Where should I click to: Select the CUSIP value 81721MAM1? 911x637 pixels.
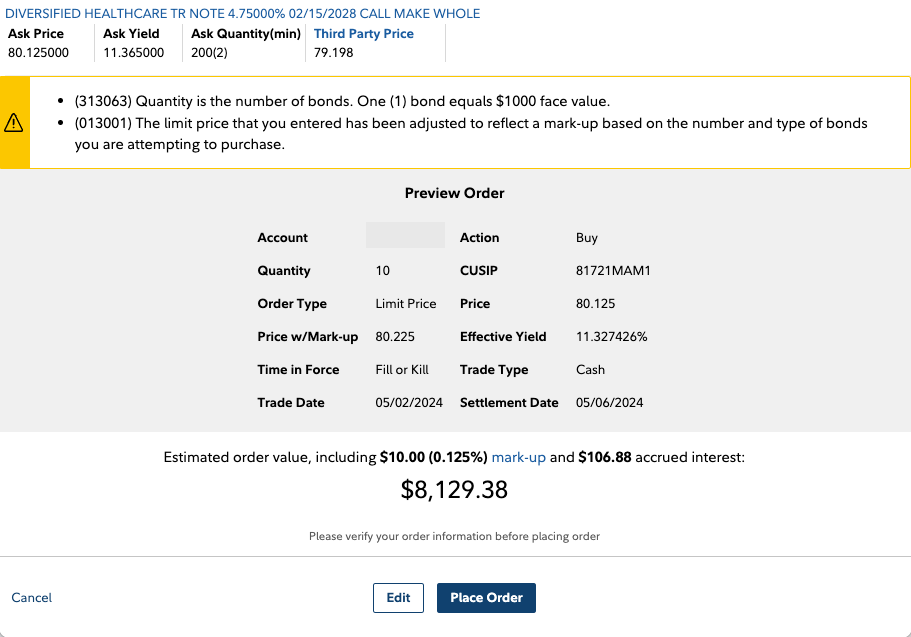click(x=613, y=270)
